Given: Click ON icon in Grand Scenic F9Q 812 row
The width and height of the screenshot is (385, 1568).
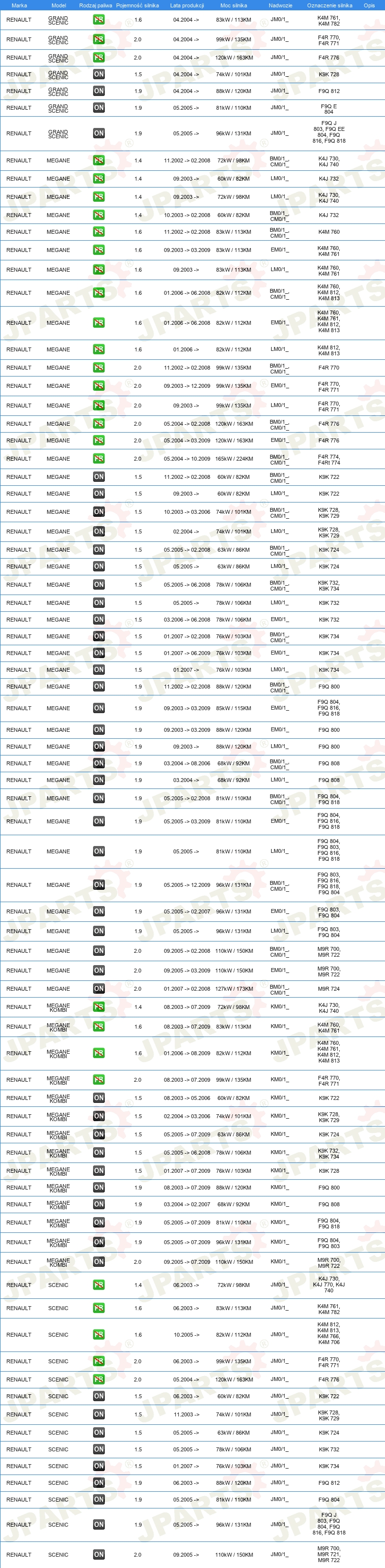Looking at the screenshot, I should point(98,91).
